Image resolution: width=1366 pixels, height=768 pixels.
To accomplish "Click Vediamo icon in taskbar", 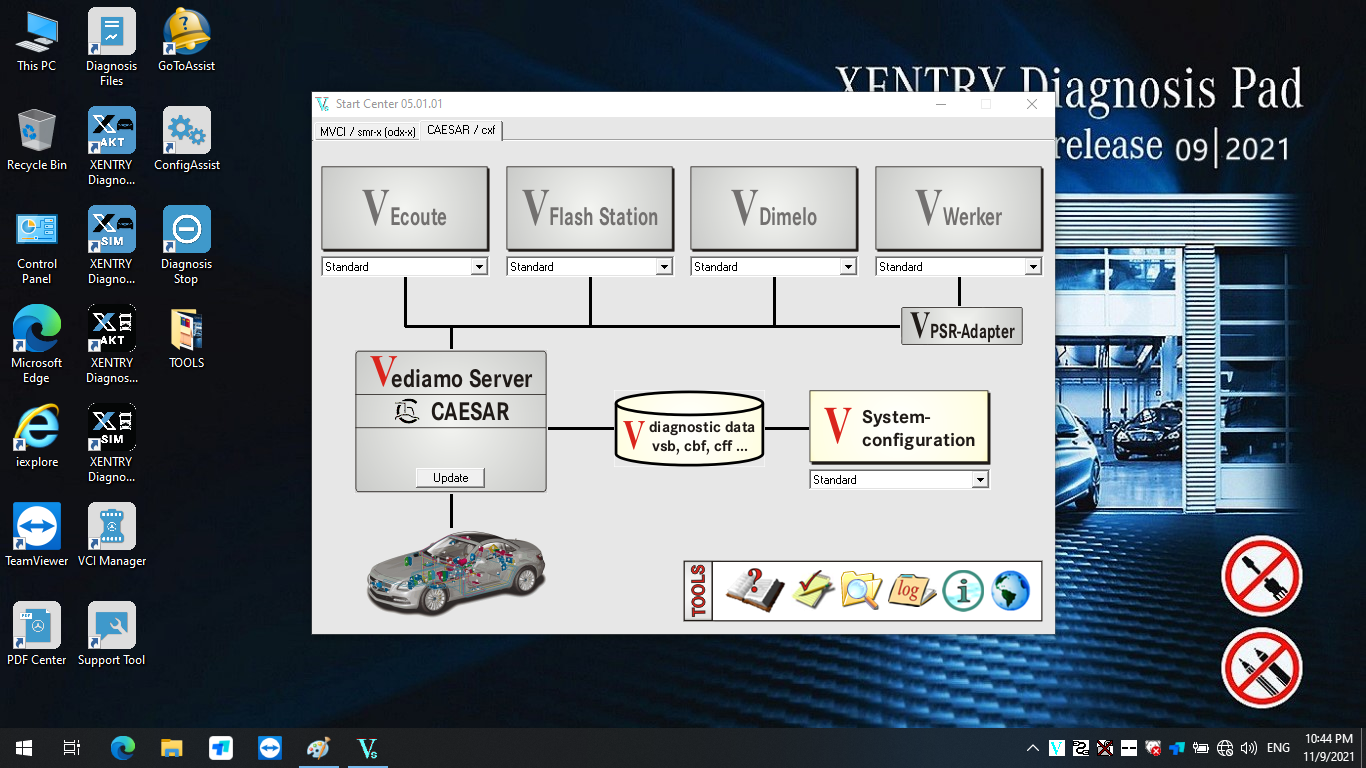I will [x=367, y=748].
